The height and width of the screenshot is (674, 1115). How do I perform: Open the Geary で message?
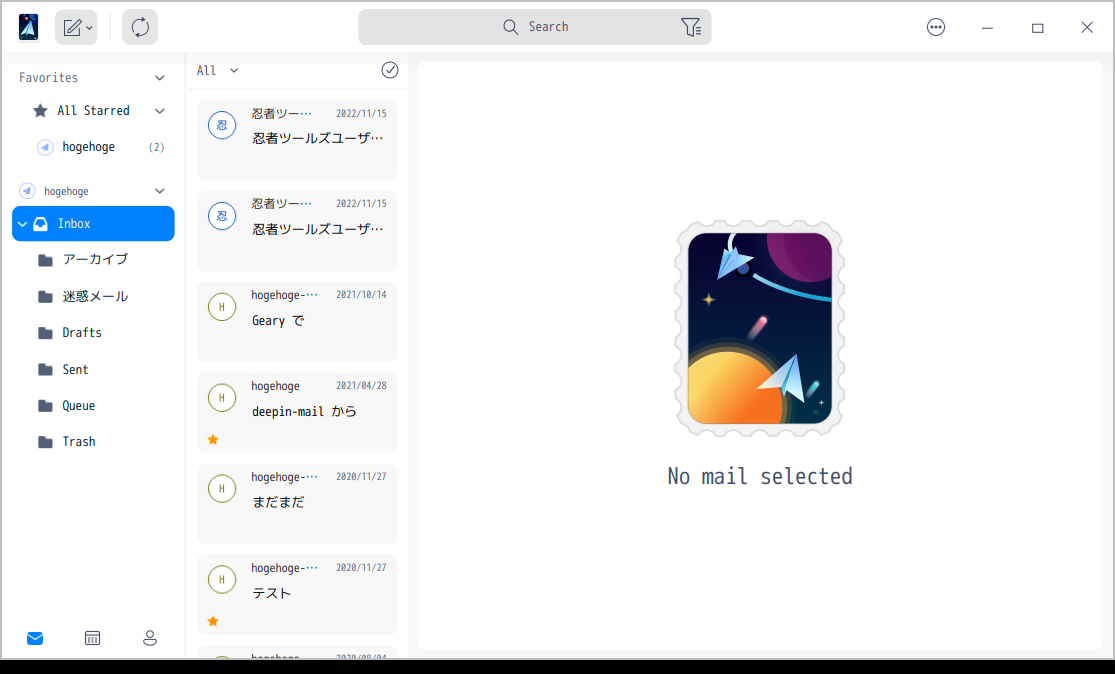tap(297, 321)
